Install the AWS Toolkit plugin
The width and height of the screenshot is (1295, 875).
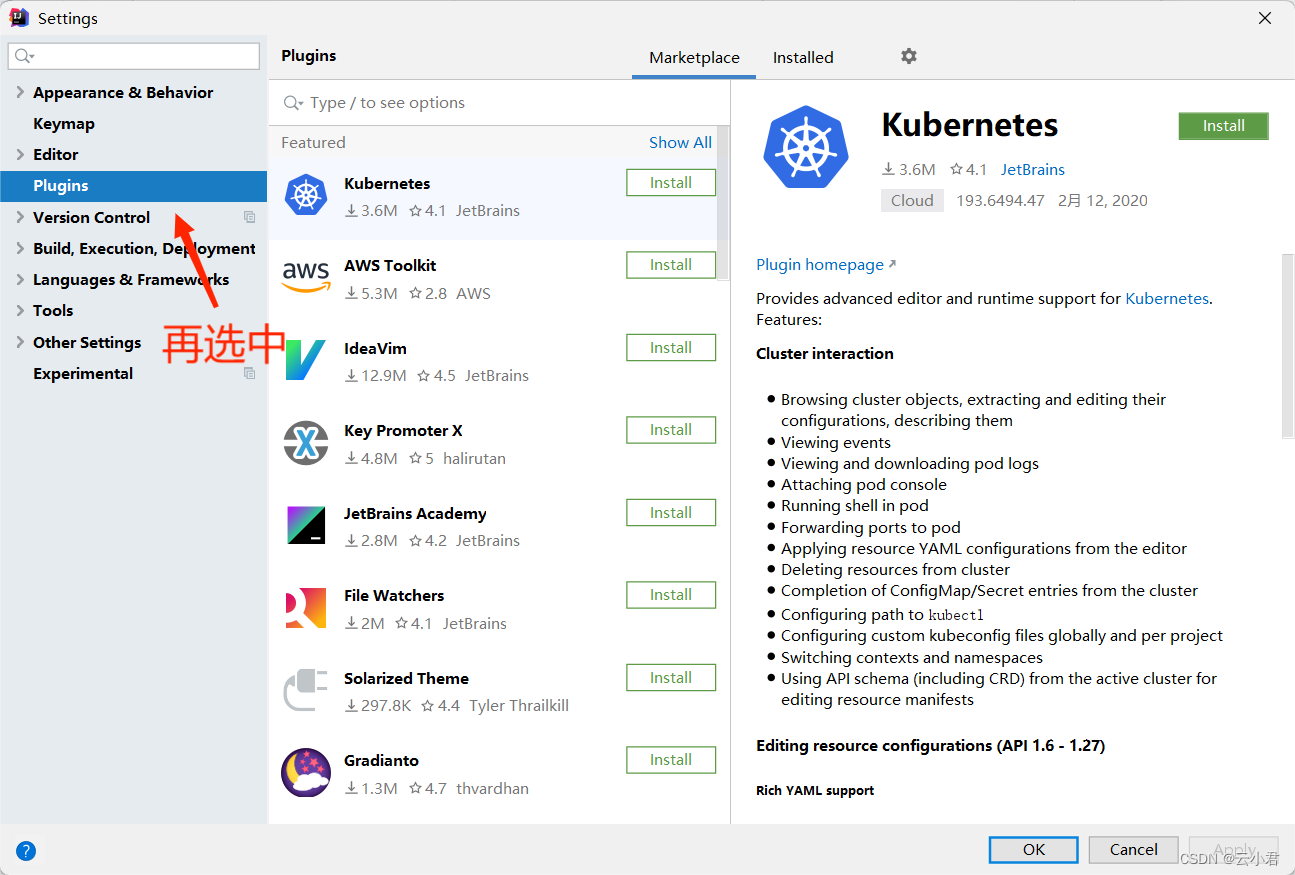(671, 265)
